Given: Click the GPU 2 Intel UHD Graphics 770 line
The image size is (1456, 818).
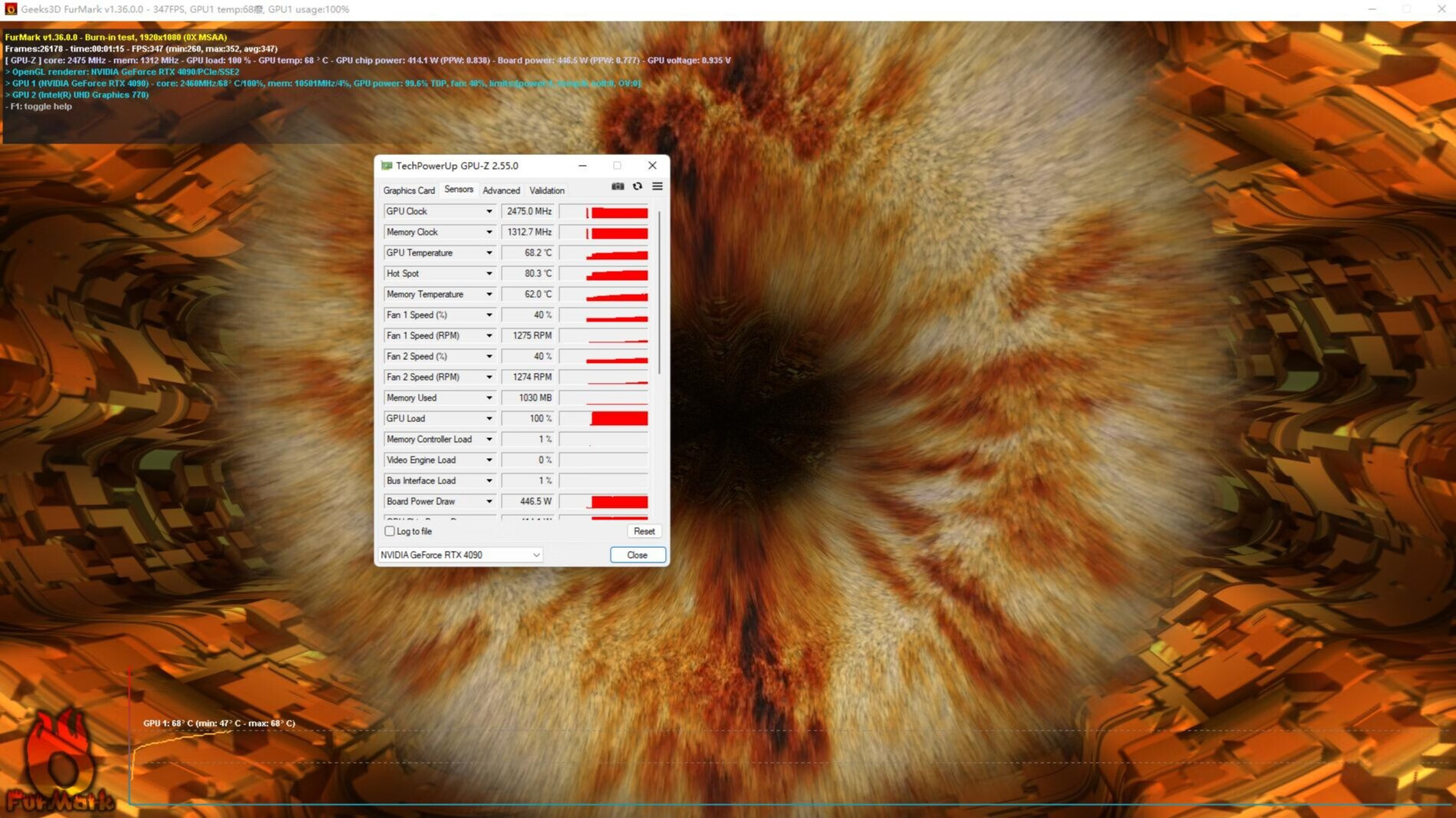Looking at the screenshot, I should tap(77, 95).
